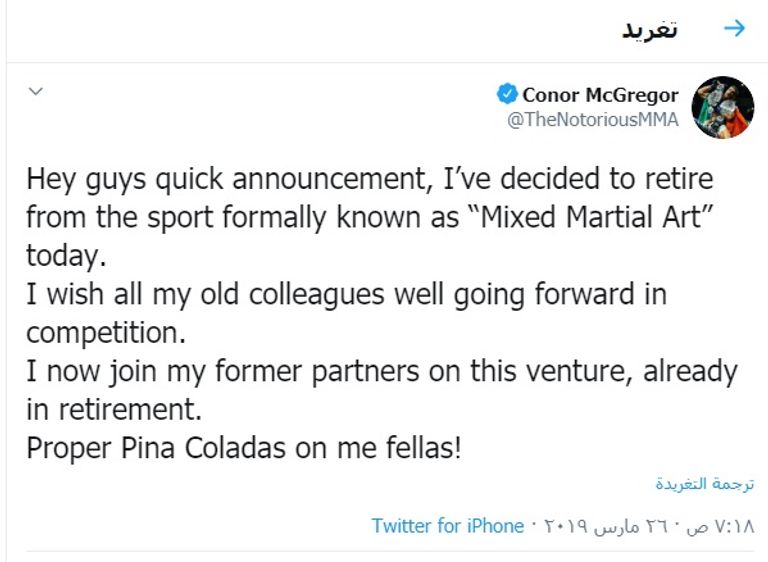Open the tweet options chevron menu
The width and height of the screenshot is (768, 562).
coord(36,92)
